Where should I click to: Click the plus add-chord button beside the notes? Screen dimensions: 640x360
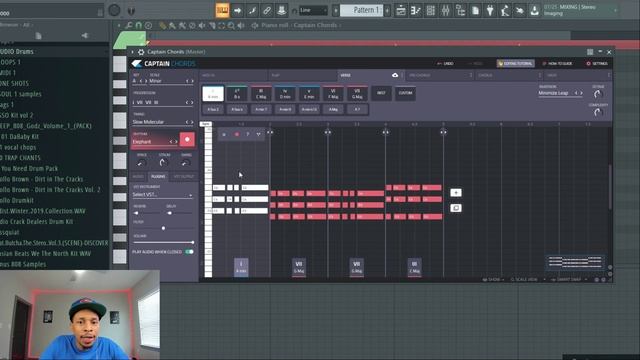456,192
